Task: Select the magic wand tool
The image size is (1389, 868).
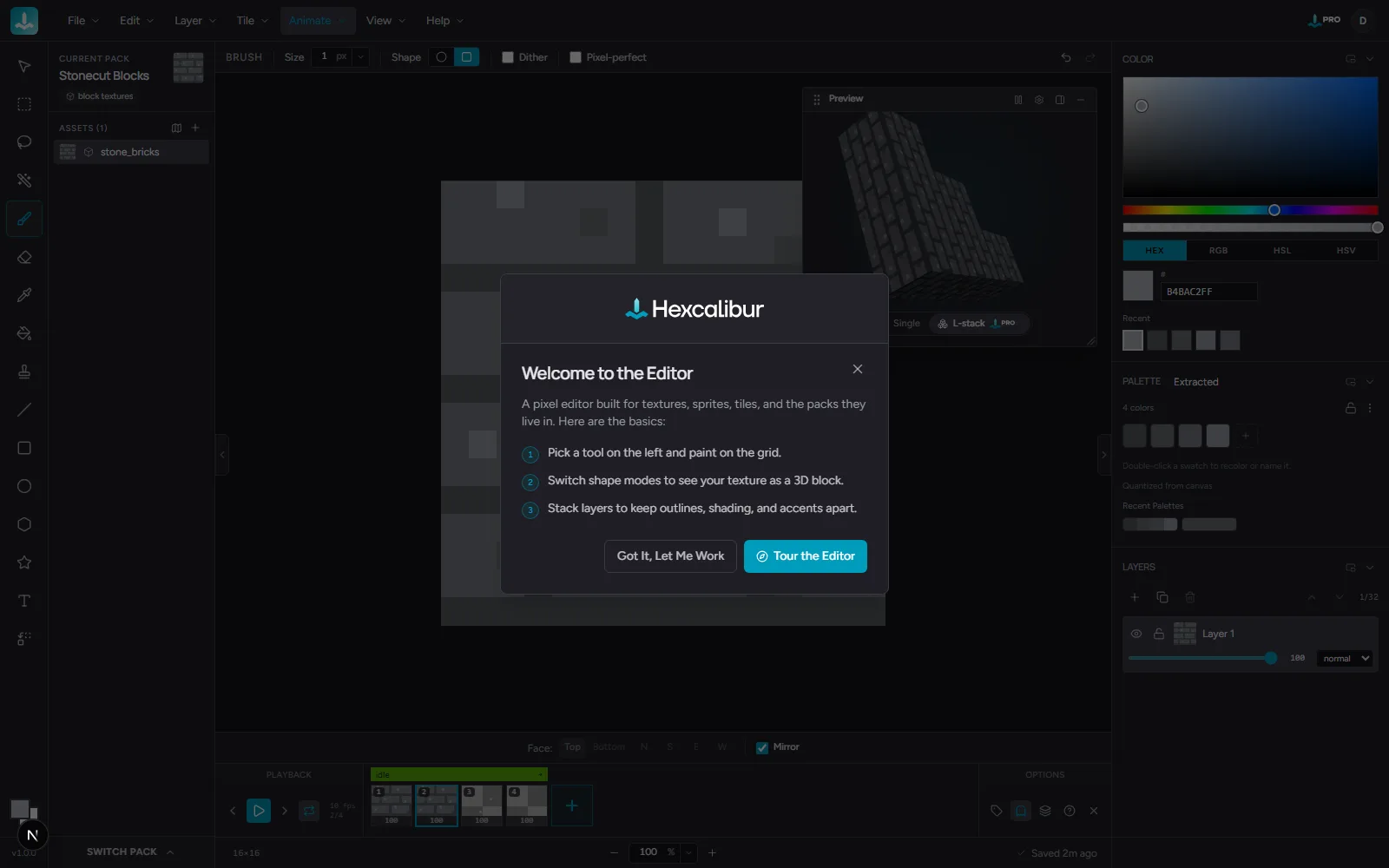Action: [24, 181]
